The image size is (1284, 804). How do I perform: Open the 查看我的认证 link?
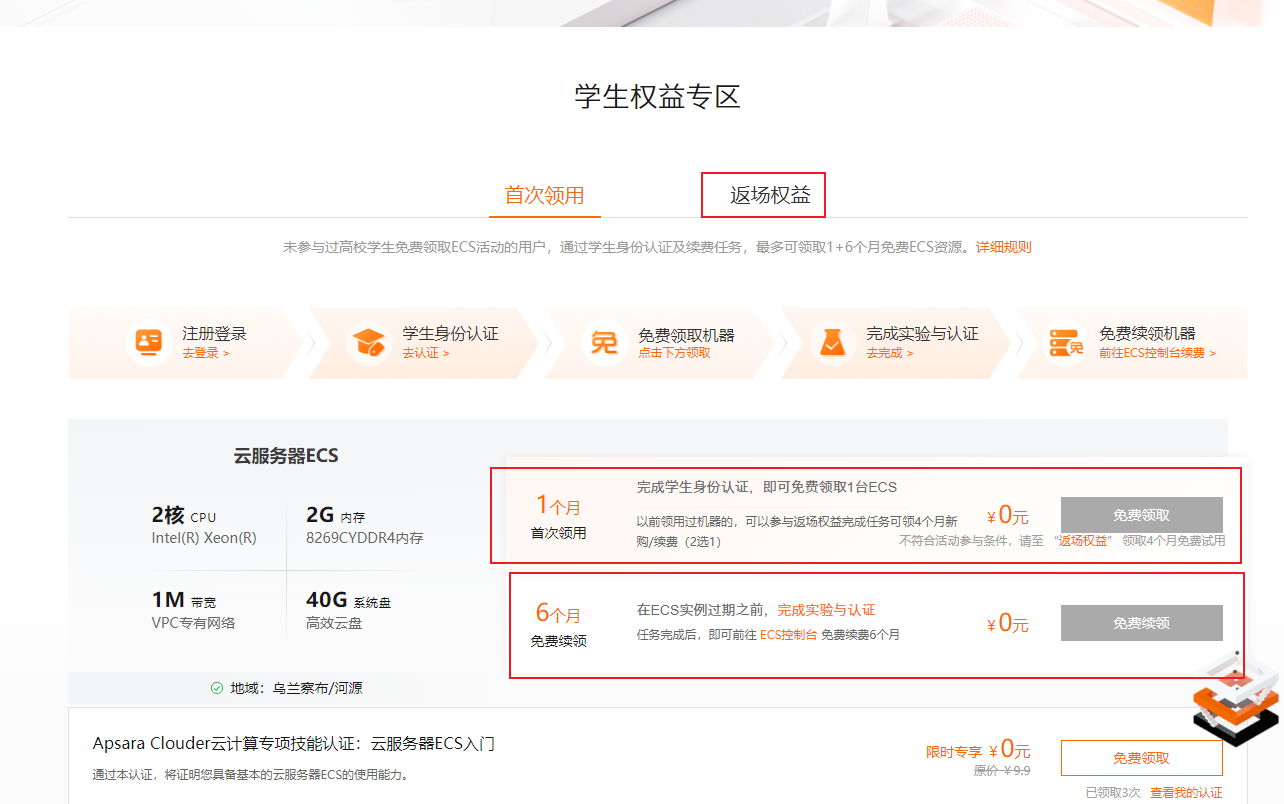click(x=1186, y=793)
